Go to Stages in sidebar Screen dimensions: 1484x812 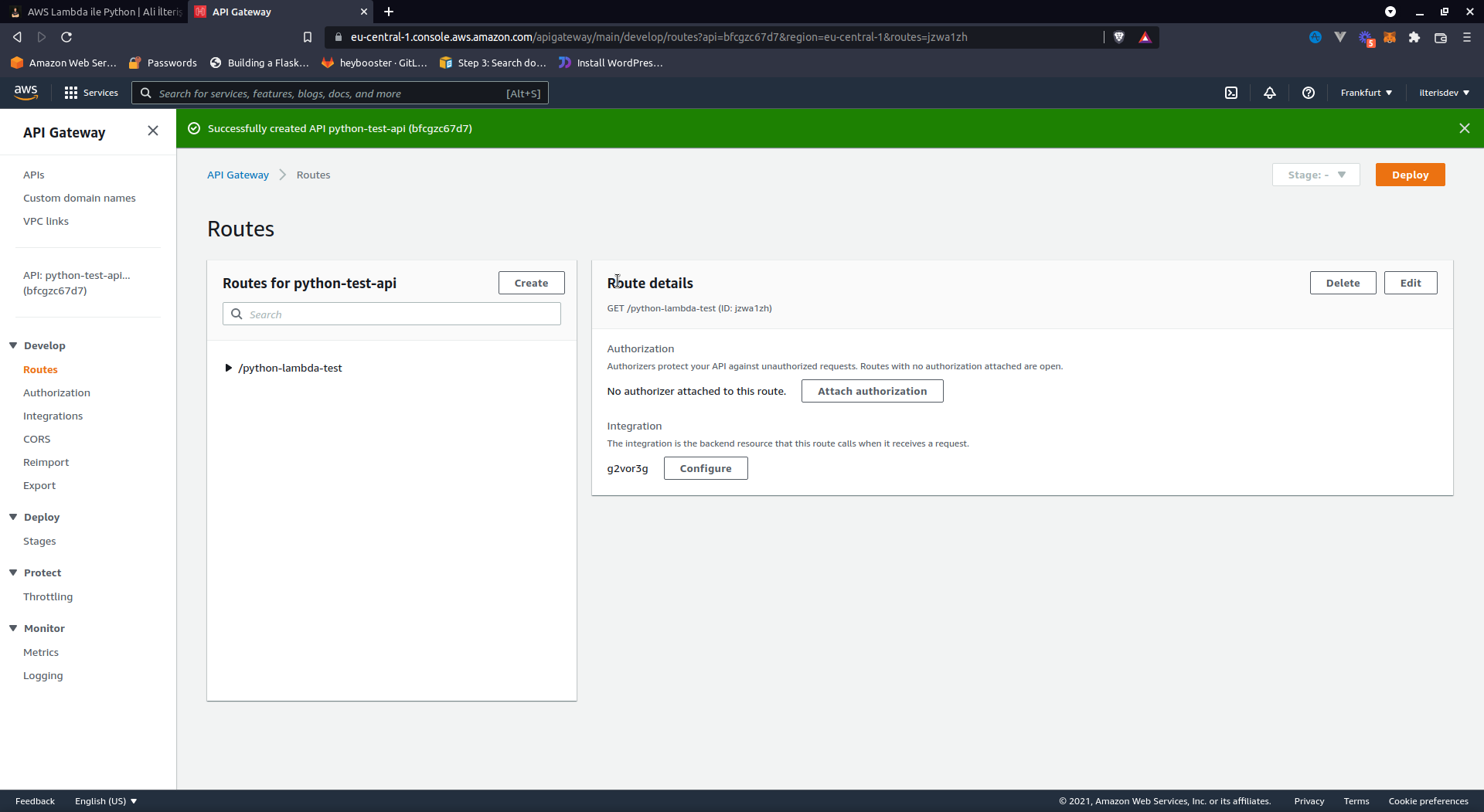coord(39,541)
